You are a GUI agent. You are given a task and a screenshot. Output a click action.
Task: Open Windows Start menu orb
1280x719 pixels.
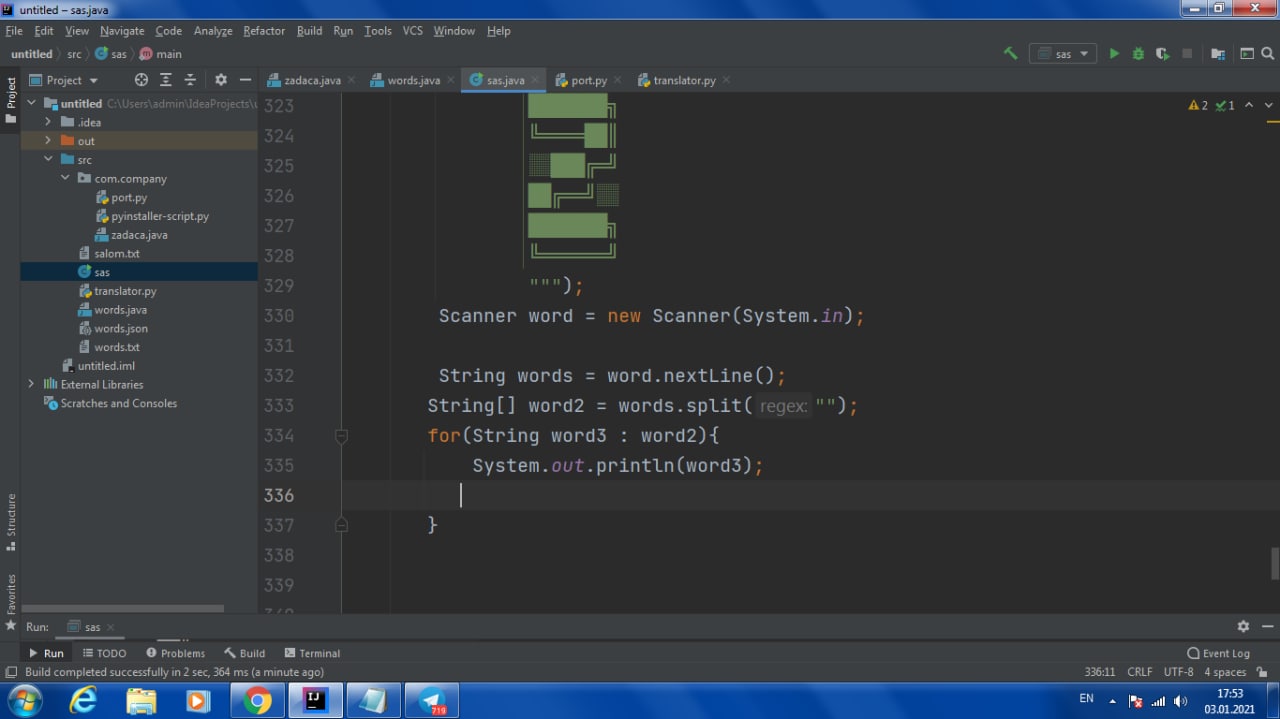[x=25, y=701]
